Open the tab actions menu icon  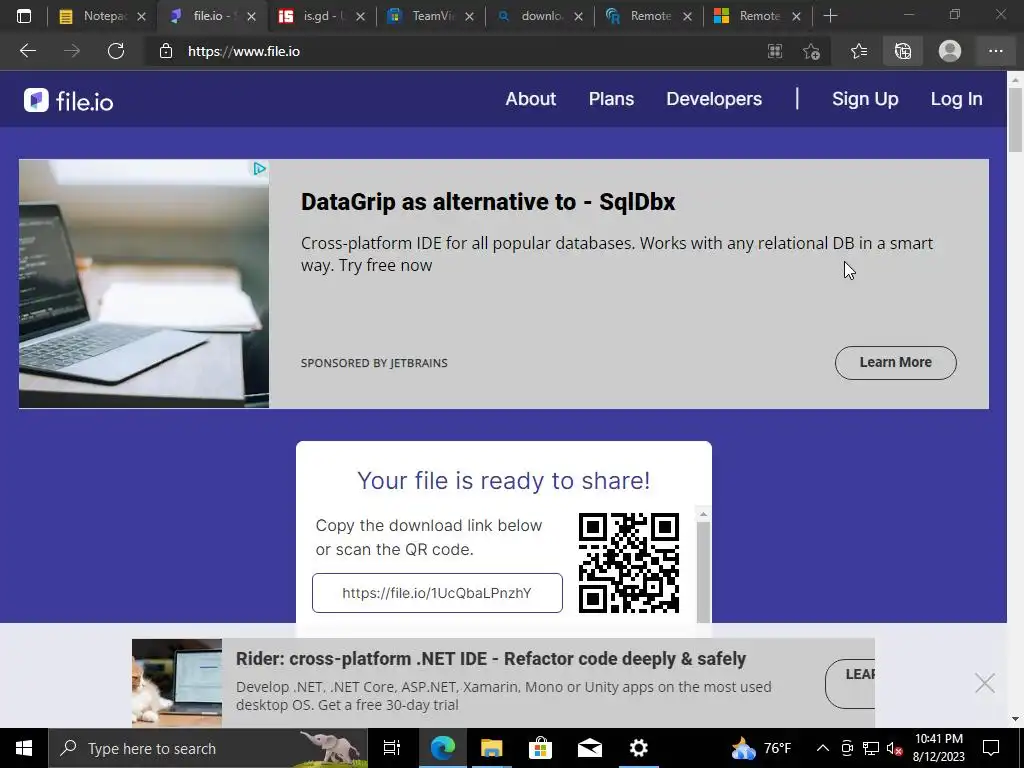(24, 16)
